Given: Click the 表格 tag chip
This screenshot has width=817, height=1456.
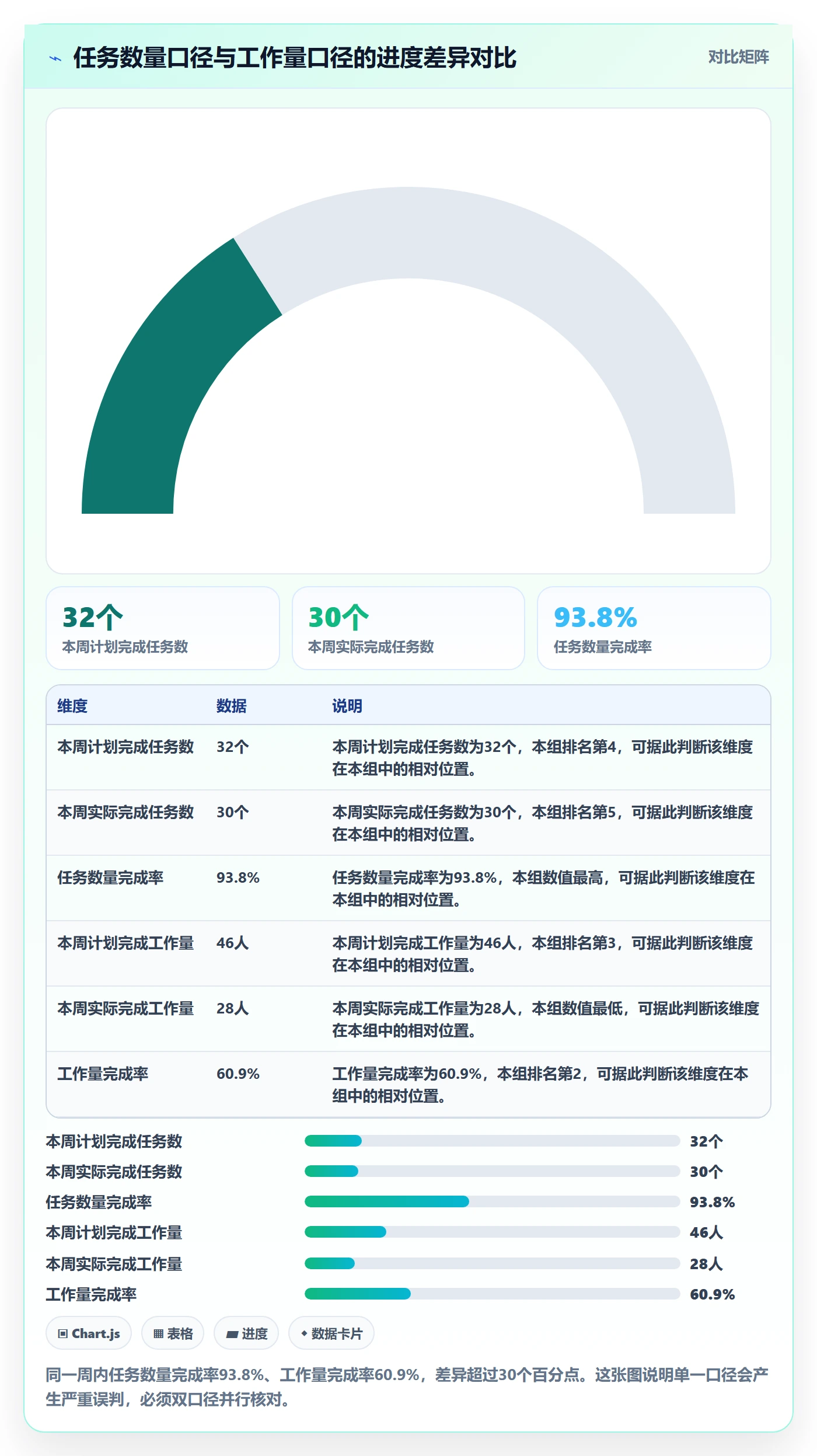Looking at the screenshot, I should (173, 1333).
